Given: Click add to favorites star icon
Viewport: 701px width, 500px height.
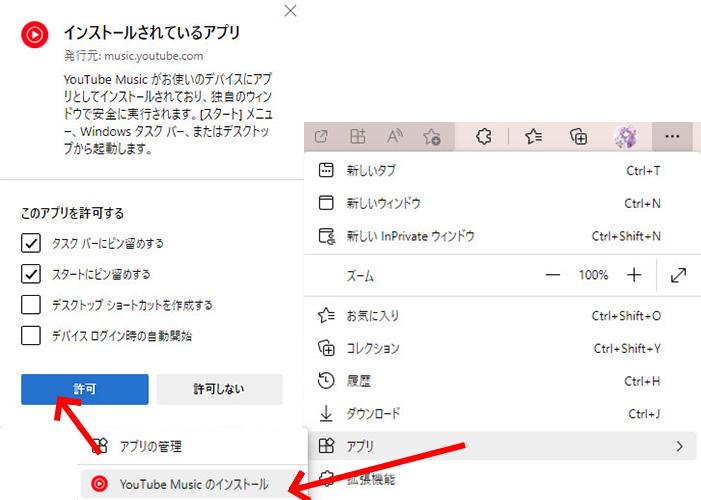Looking at the screenshot, I should click(x=432, y=136).
